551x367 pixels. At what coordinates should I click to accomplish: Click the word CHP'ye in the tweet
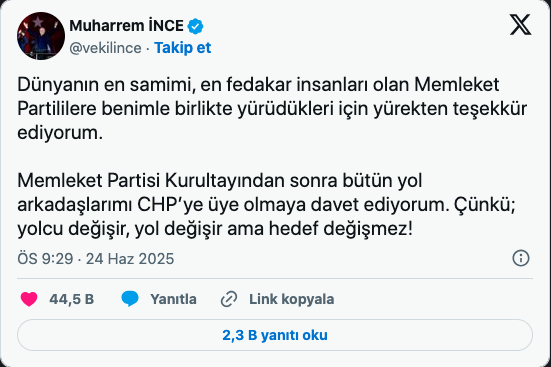pos(170,205)
